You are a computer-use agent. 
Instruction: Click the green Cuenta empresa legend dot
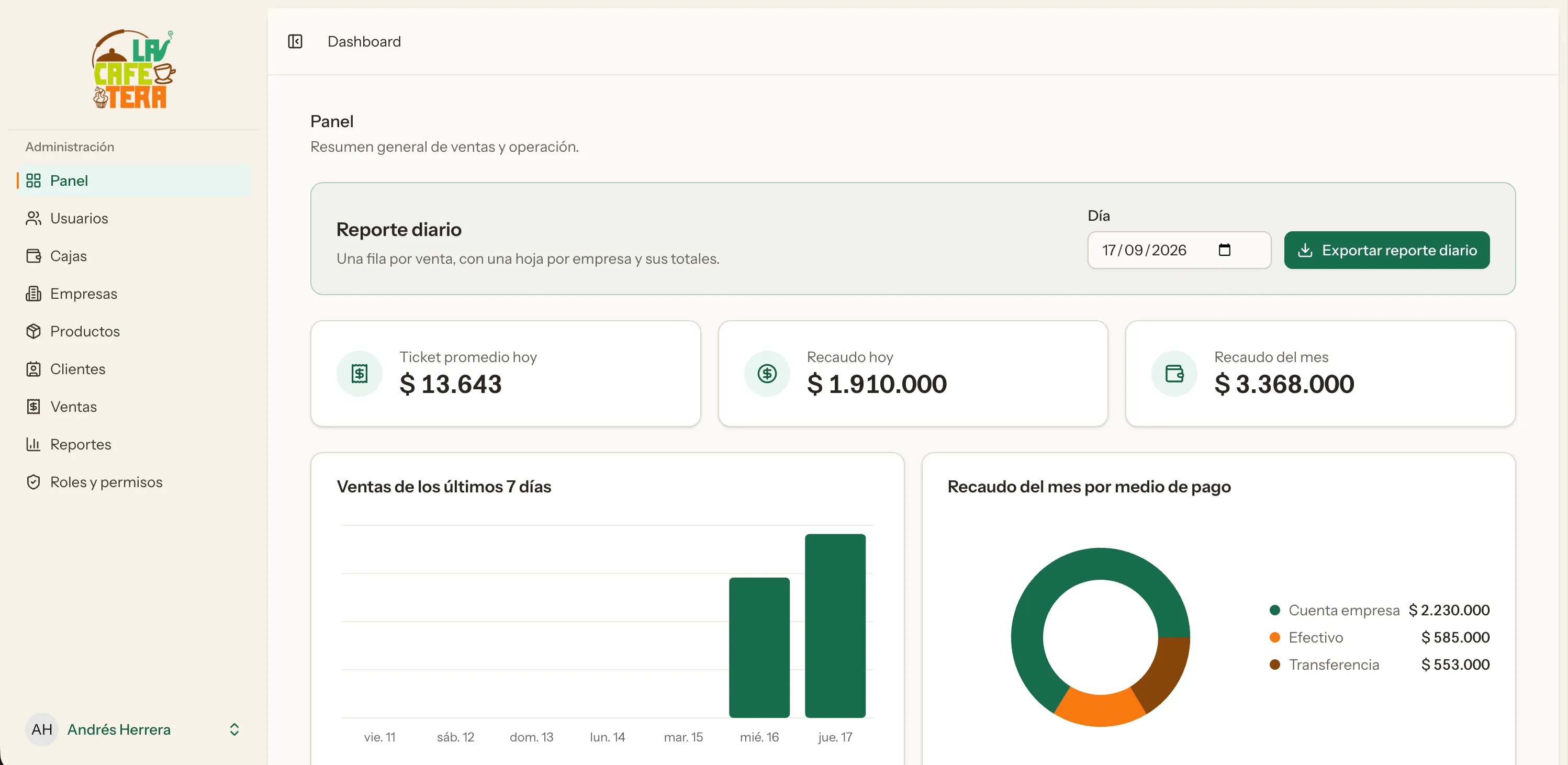[x=1274, y=610]
